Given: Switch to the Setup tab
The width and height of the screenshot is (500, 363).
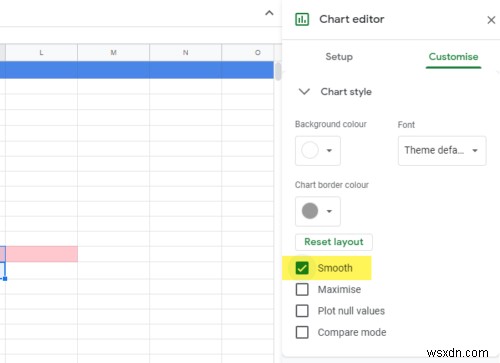Looking at the screenshot, I should [339, 57].
